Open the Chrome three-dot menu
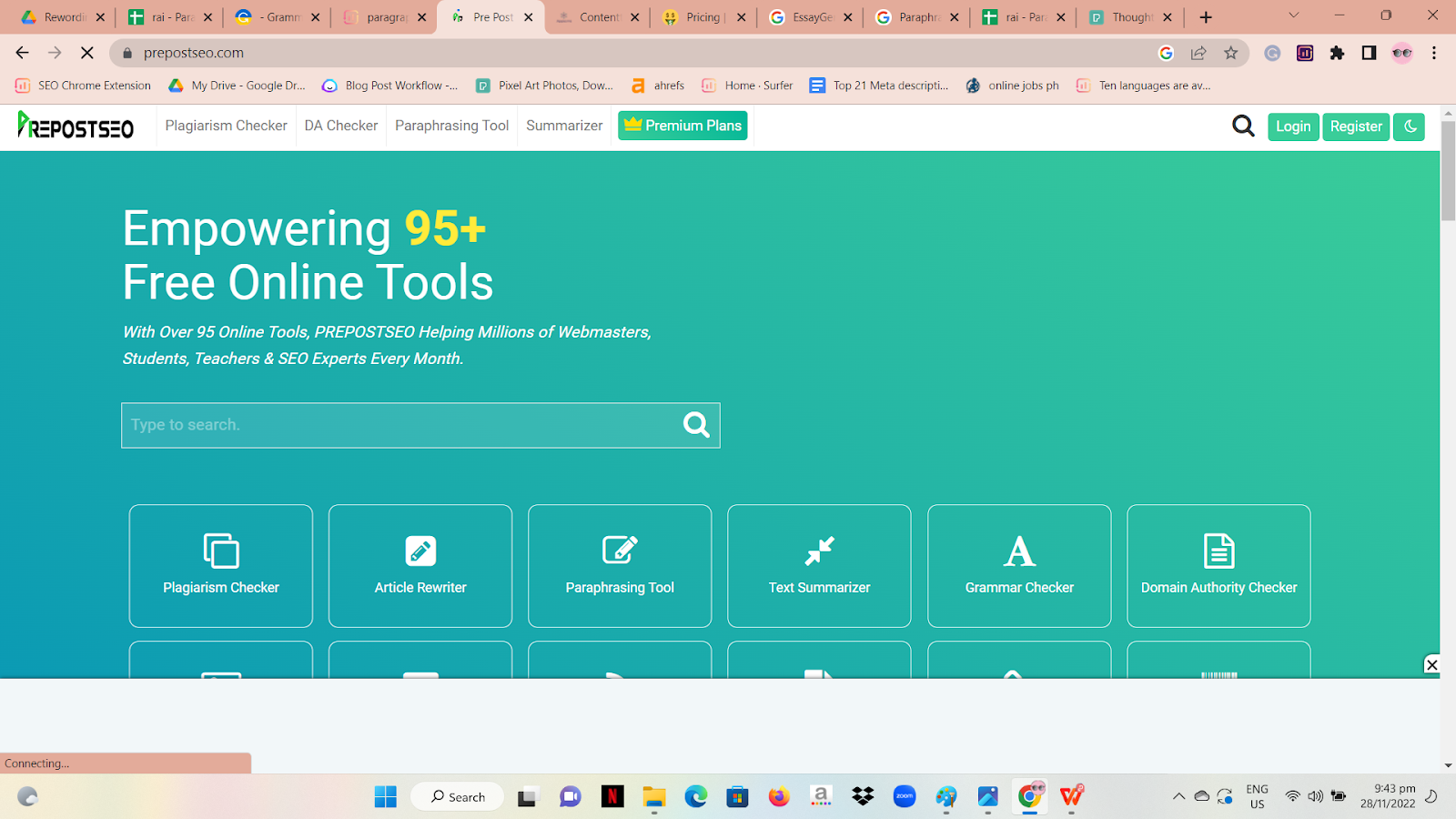This screenshot has width=1456, height=819. pyautogui.click(x=1434, y=53)
